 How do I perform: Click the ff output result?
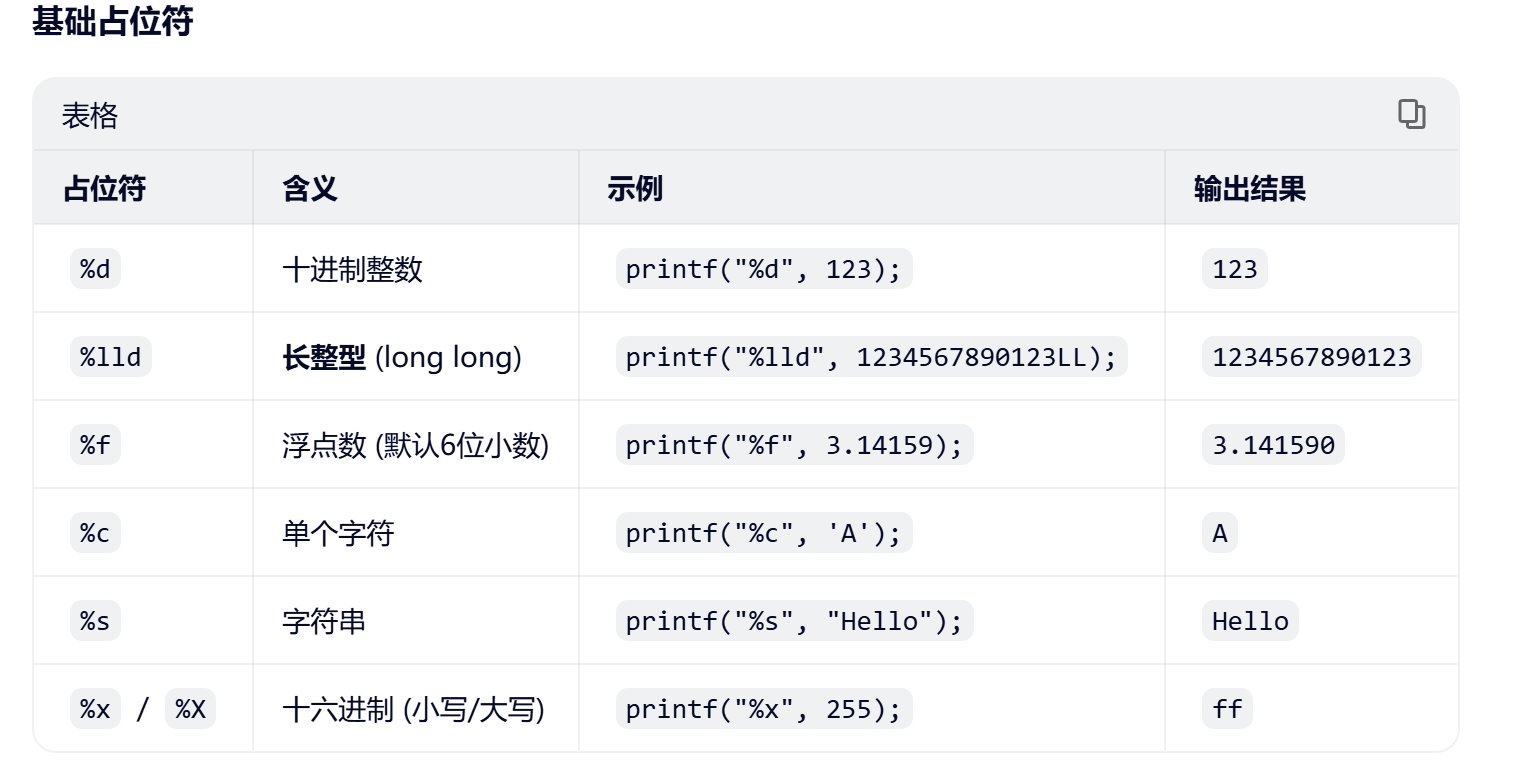click(1227, 709)
